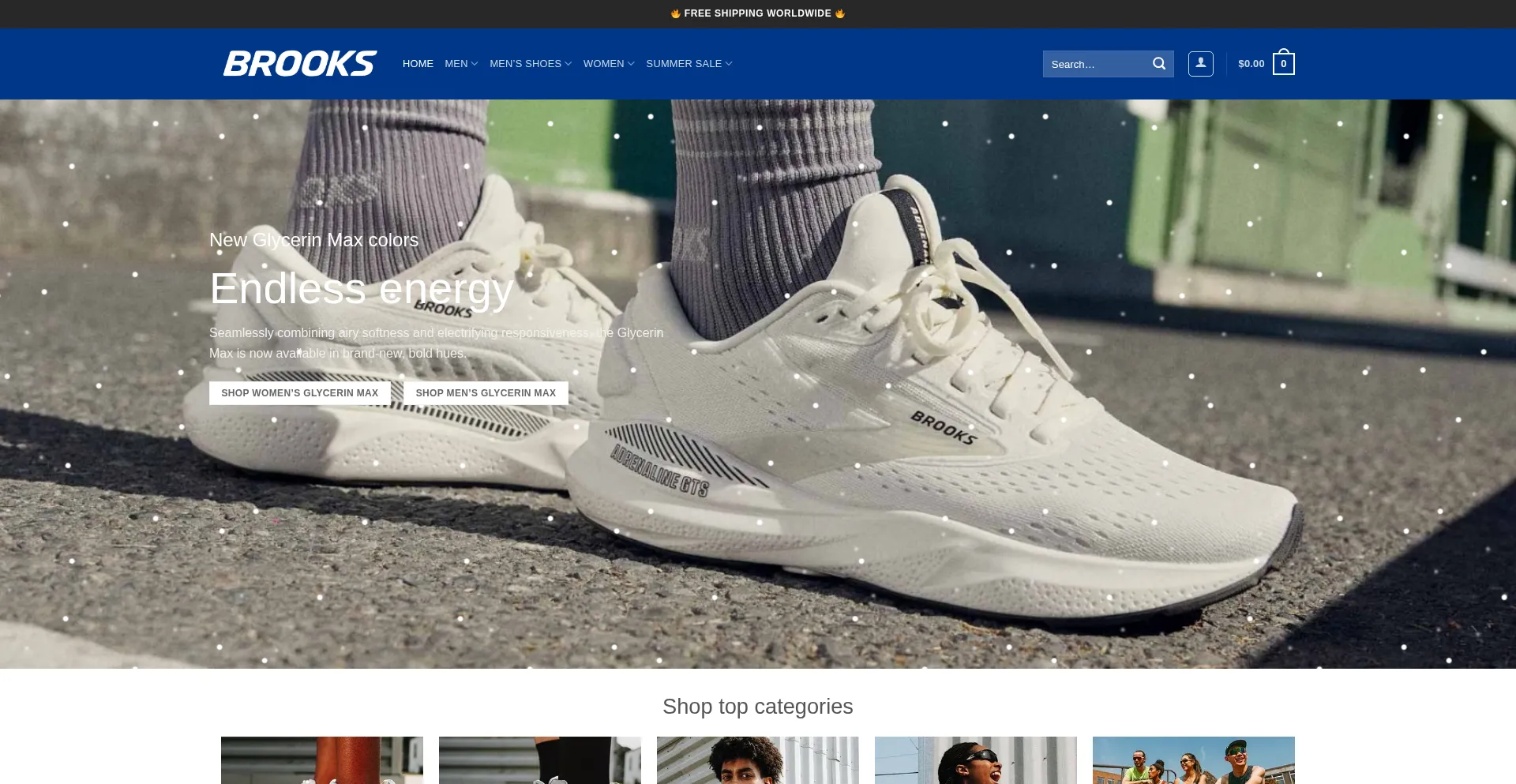1516x784 pixels.
Task: Click the $0.00 cart total link
Action: pos(1251,64)
